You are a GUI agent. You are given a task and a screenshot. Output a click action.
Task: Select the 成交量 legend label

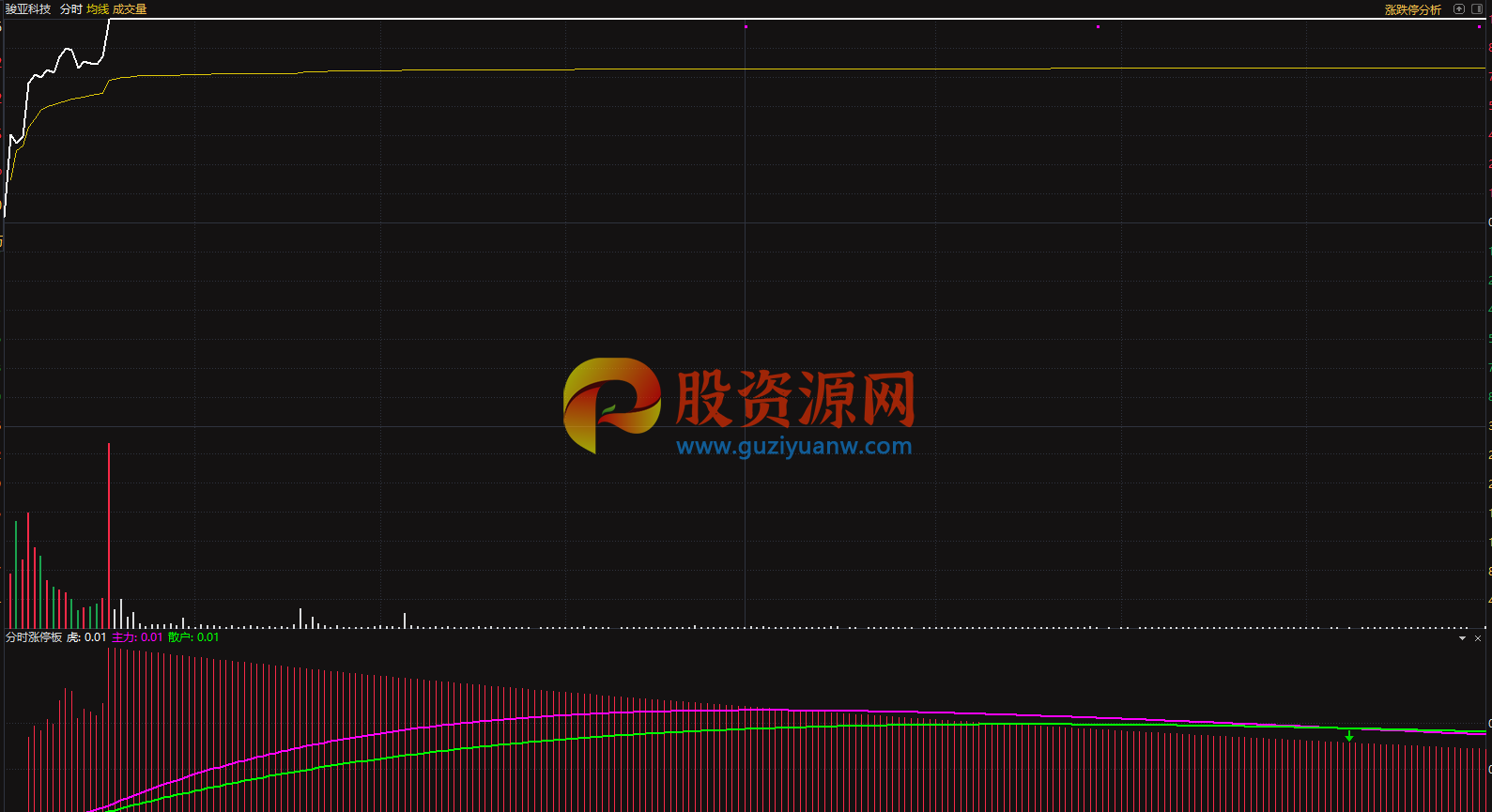tap(130, 8)
